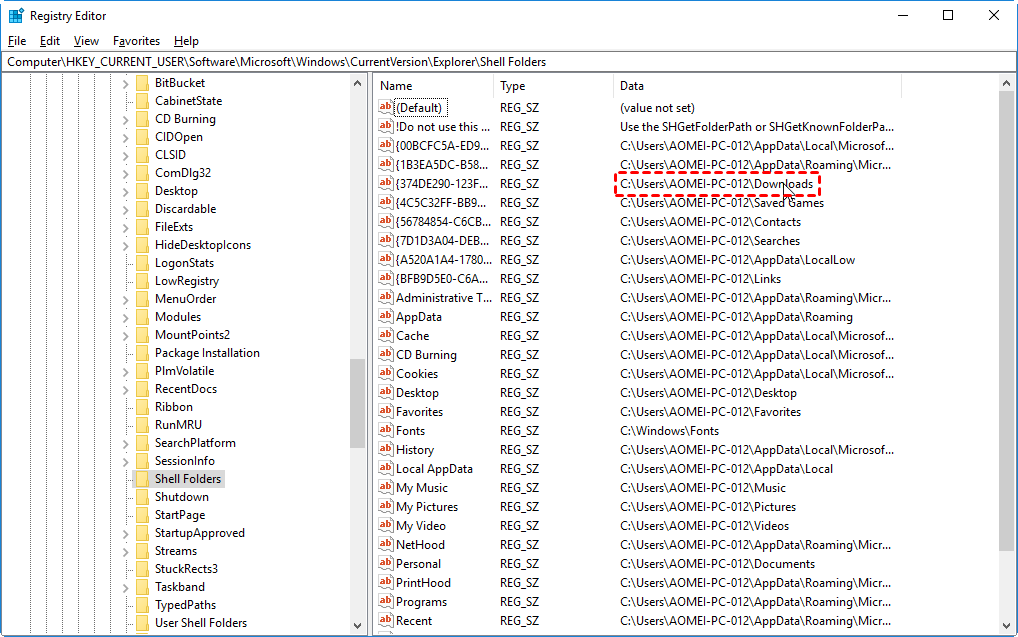Click the string icon beside Cache value

386,335
